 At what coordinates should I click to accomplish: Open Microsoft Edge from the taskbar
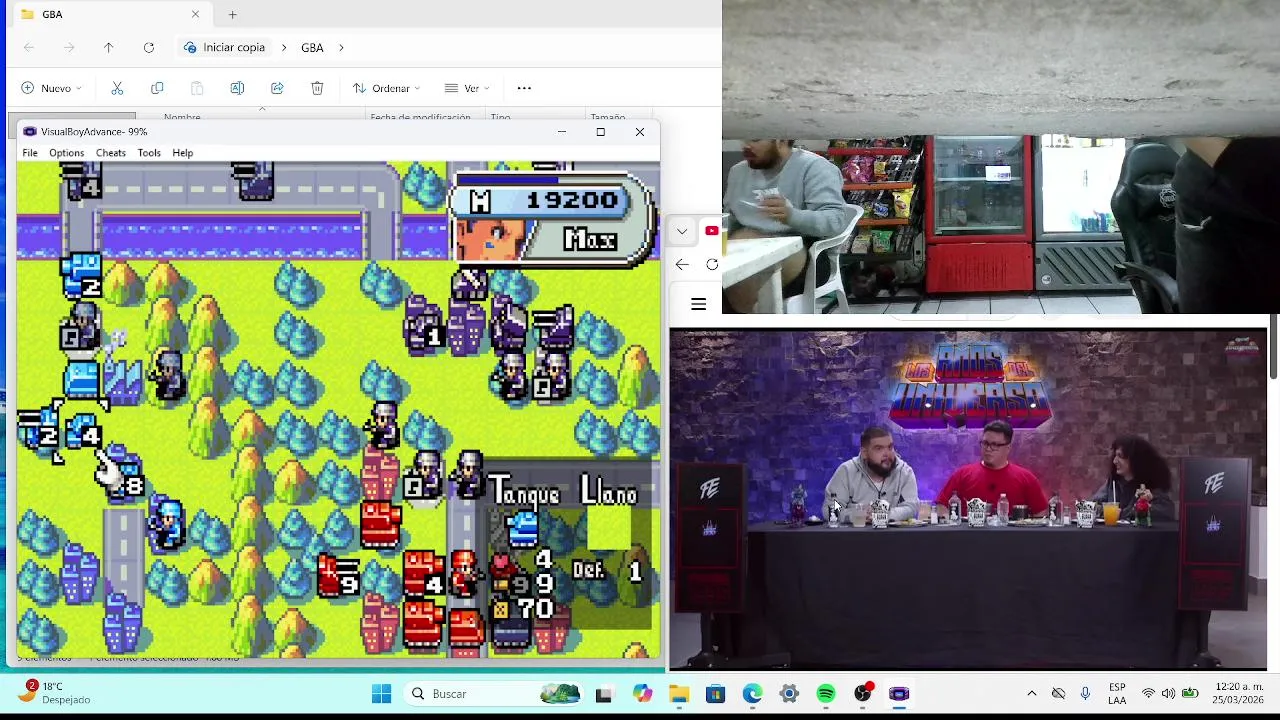(752, 694)
